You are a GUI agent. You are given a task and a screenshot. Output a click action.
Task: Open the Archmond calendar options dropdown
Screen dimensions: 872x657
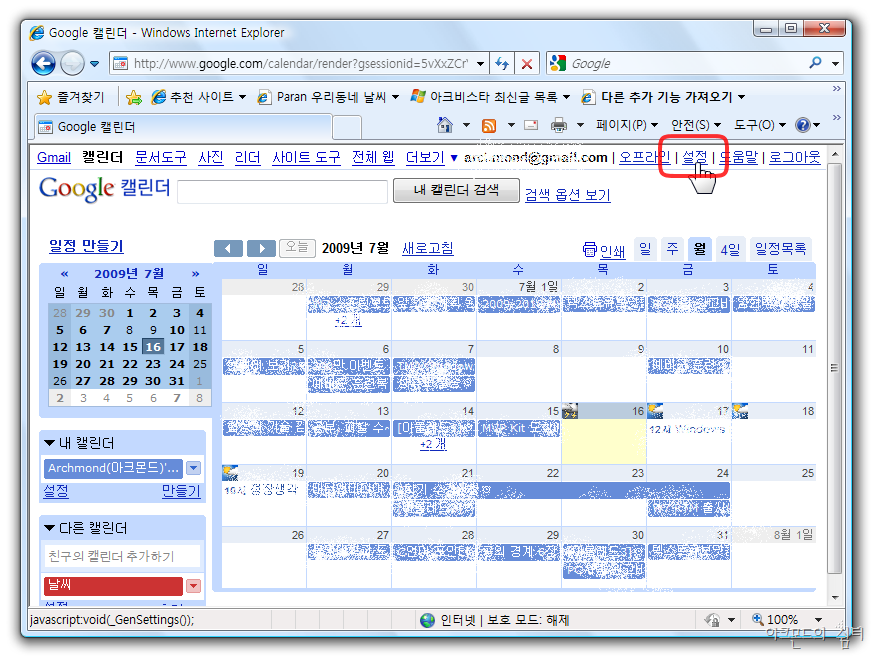[194, 468]
